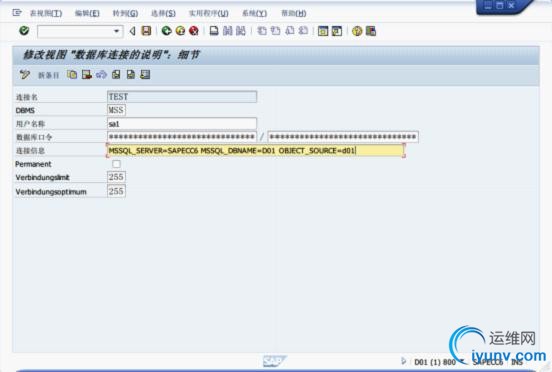552x372 pixels.
Task: Collapse command field with triangle arrow
Action: (132, 31)
